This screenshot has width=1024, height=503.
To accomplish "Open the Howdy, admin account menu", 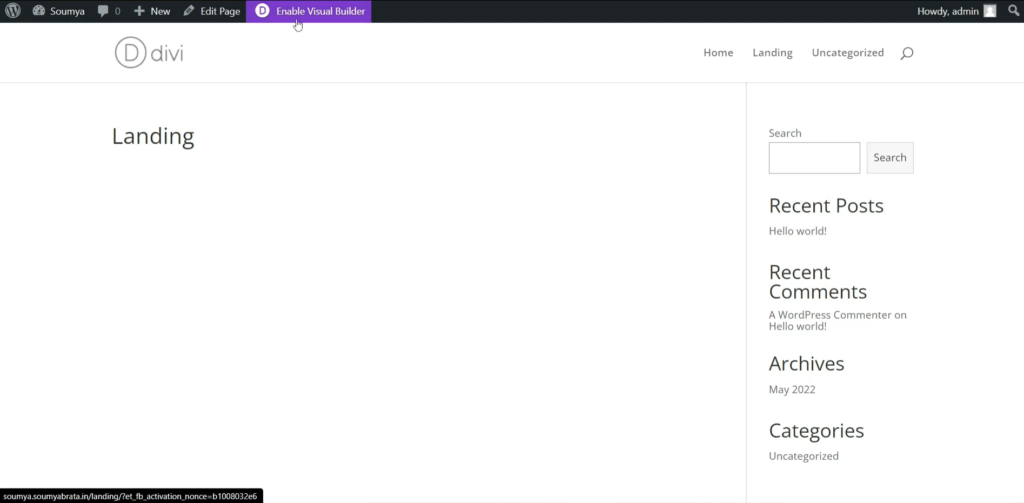I will (957, 11).
